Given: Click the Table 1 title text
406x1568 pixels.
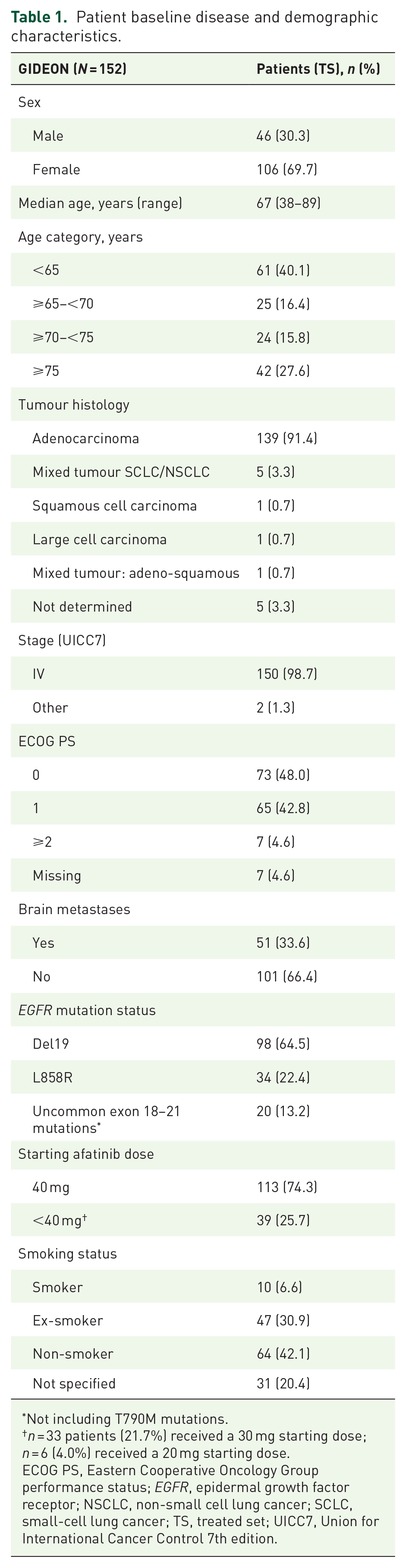Looking at the screenshot, I should [x=194, y=26].
